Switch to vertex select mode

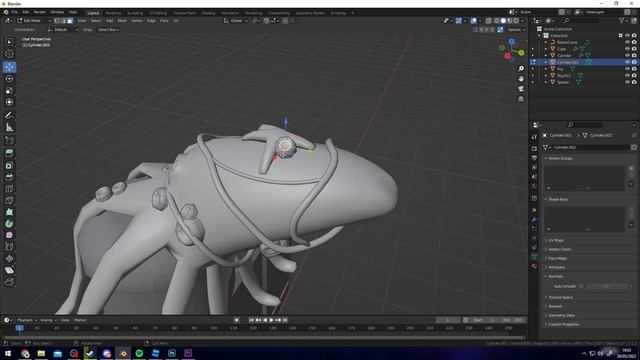pyautogui.click(x=57, y=20)
